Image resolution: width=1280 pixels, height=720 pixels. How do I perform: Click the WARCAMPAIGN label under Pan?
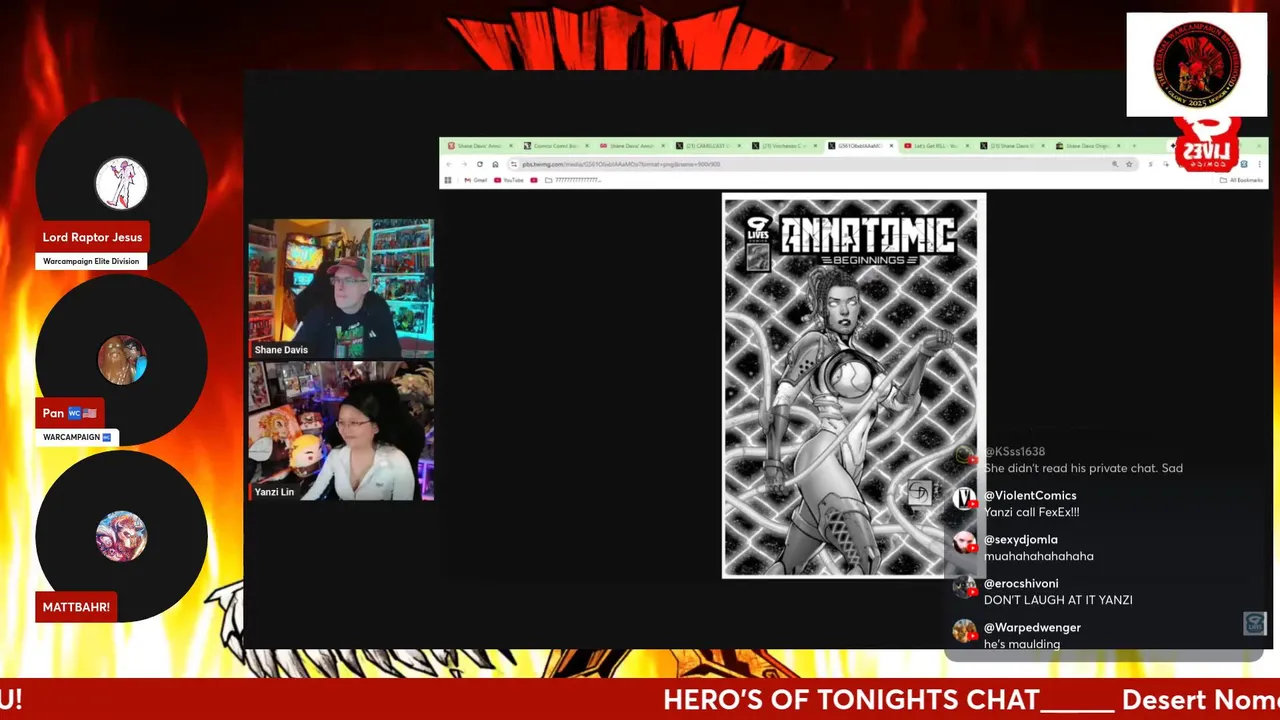[x=77, y=437]
